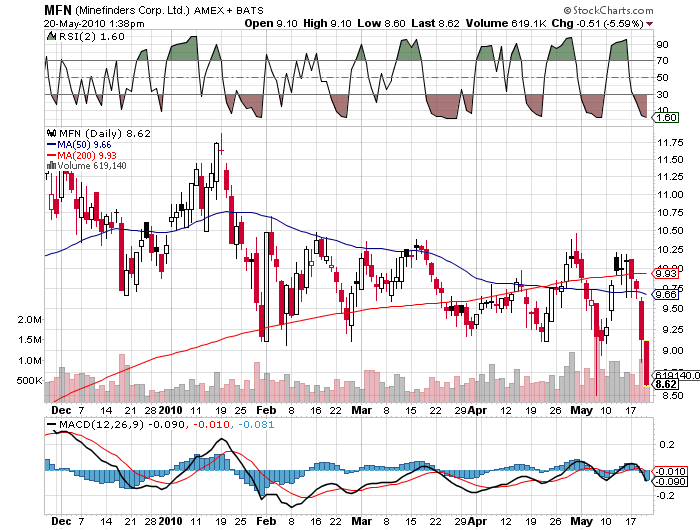
Task: Click the green 1.60 RSI value tag
Action: [666, 117]
